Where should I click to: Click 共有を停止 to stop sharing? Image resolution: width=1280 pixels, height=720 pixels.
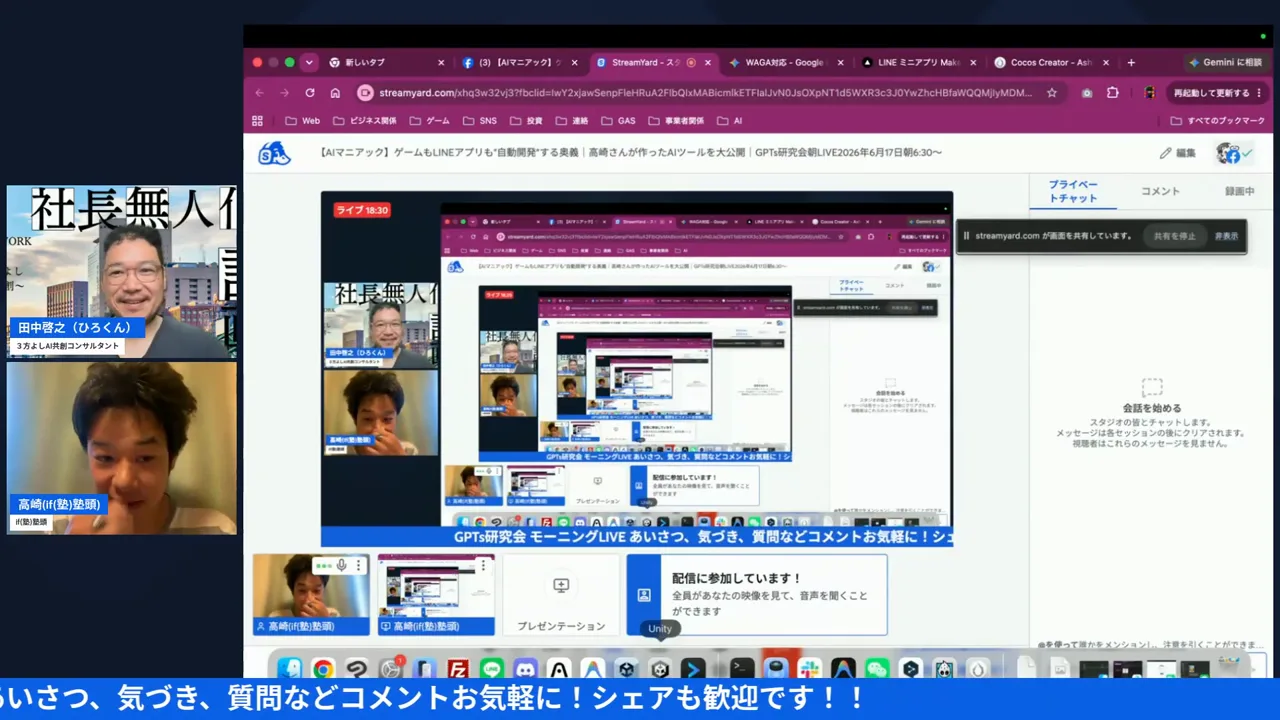[x=1174, y=236]
